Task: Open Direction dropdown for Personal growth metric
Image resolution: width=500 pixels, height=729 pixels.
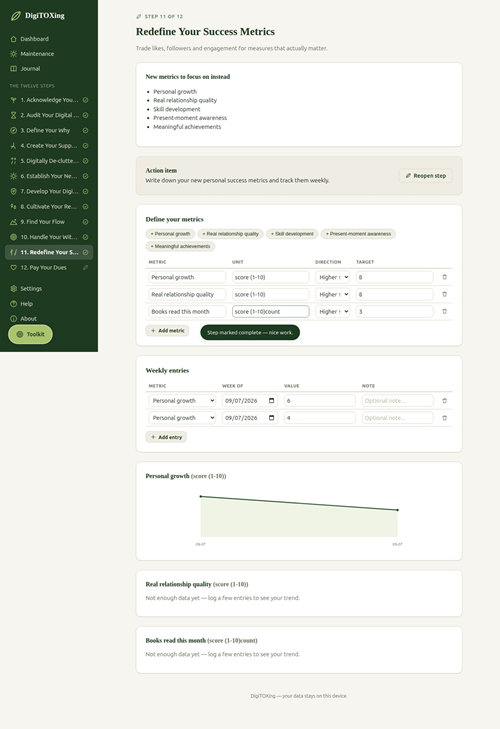Action: (x=333, y=277)
